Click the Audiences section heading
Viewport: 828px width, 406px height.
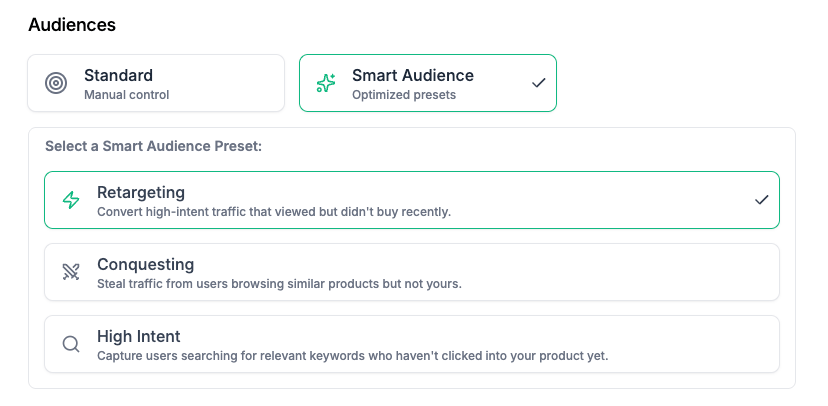click(72, 24)
